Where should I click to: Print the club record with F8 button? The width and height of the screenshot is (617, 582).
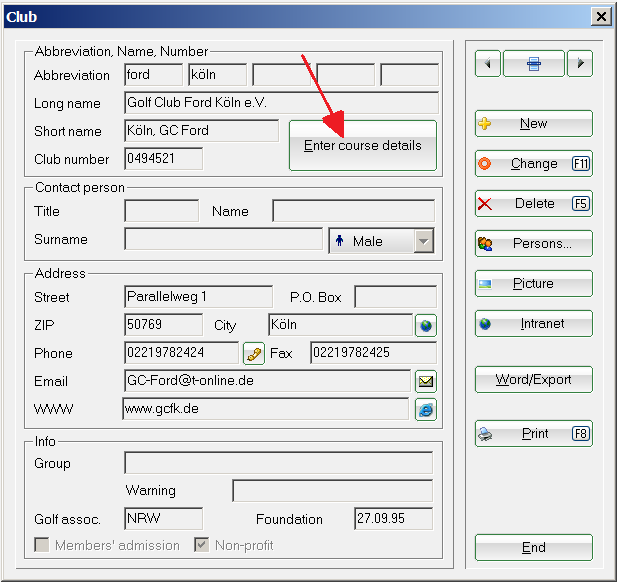[x=534, y=434]
